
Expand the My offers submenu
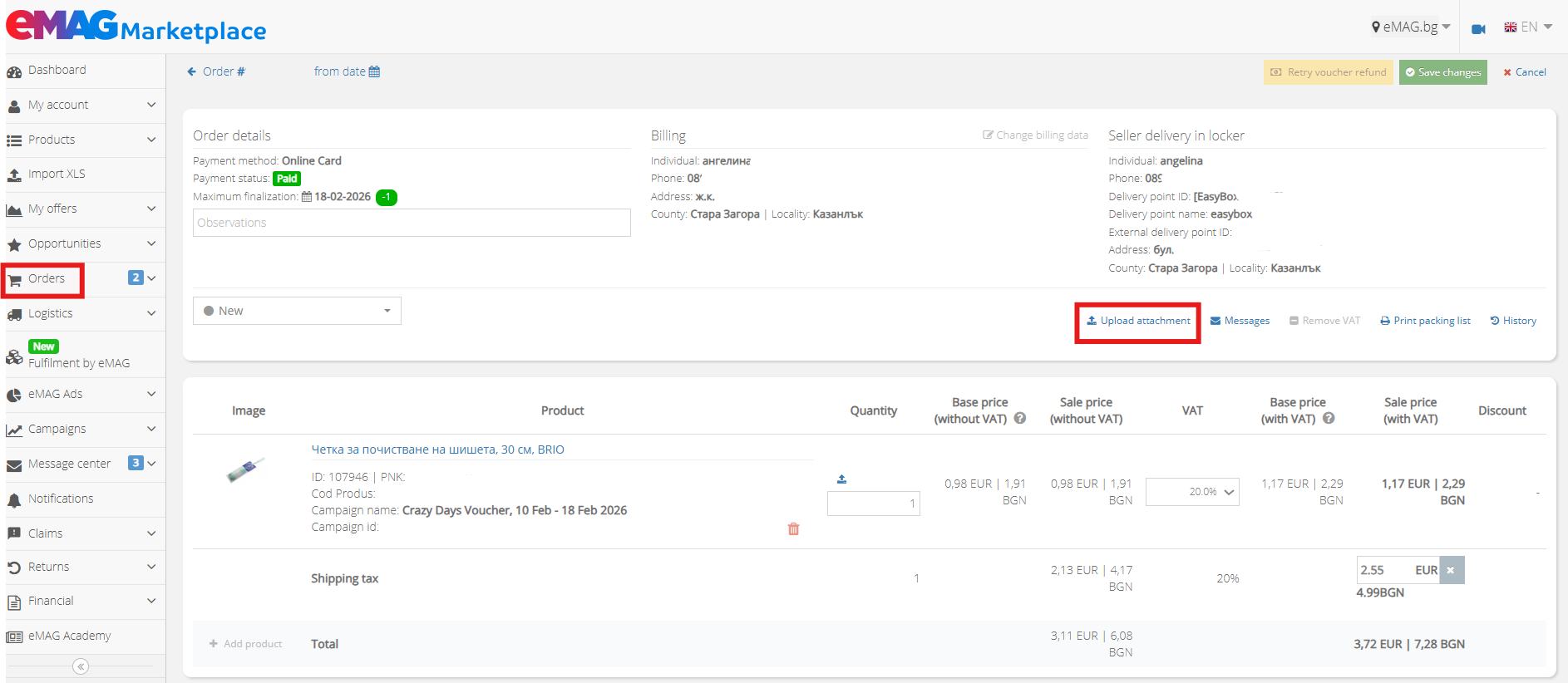point(151,209)
